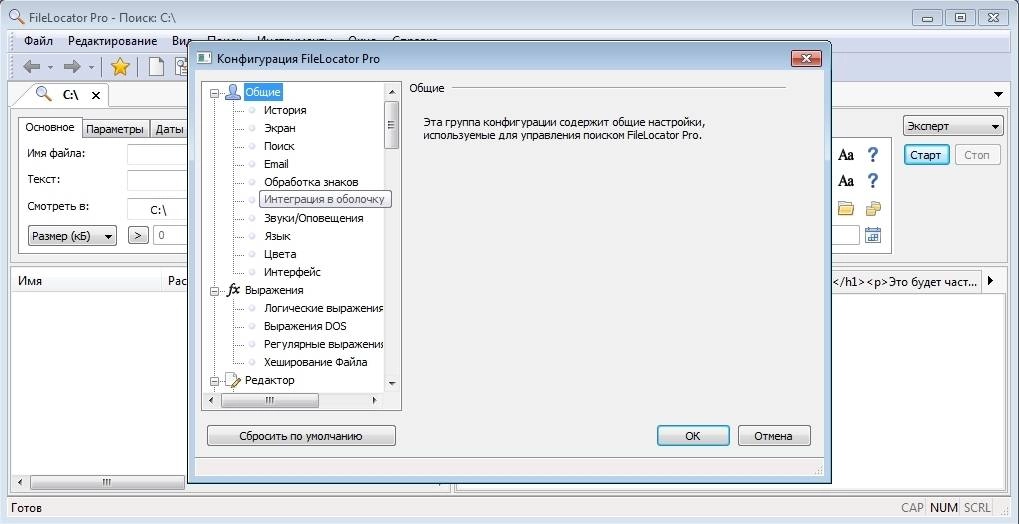This screenshot has height=524, width=1019.
Task: Click the results pane horizontal scrollbar
Action: 107,482
